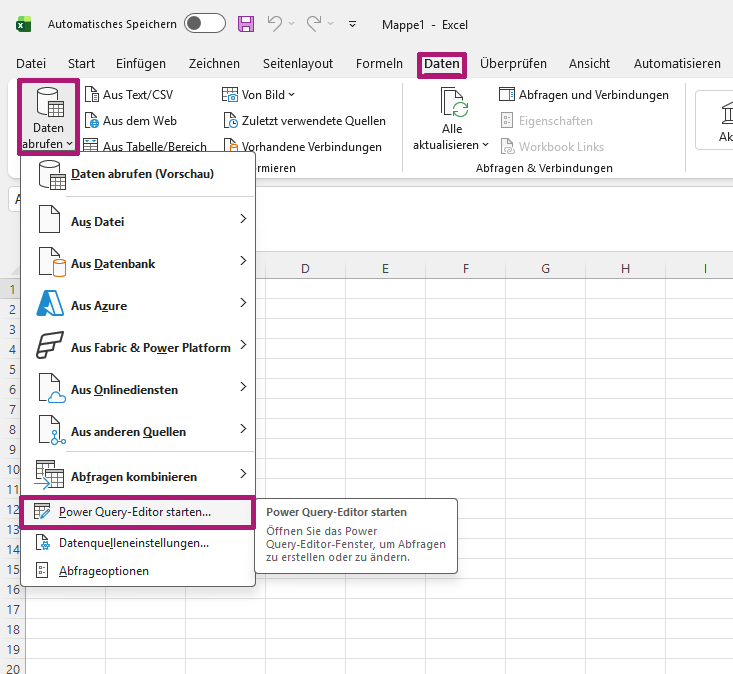Viewport: 733px width, 674px height.
Task: Open Customize Quick Access Toolbar dropdown
Action: (352, 24)
